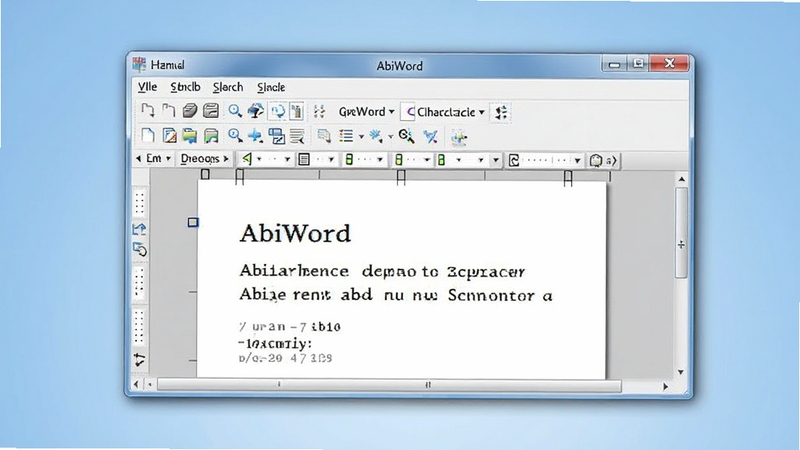Viewport: 800px width, 450px height.
Task: Click the yellow open folder icon
Action: [x=190, y=136]
